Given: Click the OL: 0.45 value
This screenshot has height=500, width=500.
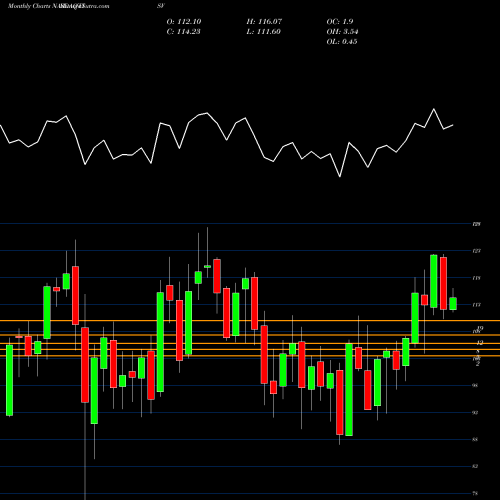Looking at the screenshot, I should [x=342, y=42].
